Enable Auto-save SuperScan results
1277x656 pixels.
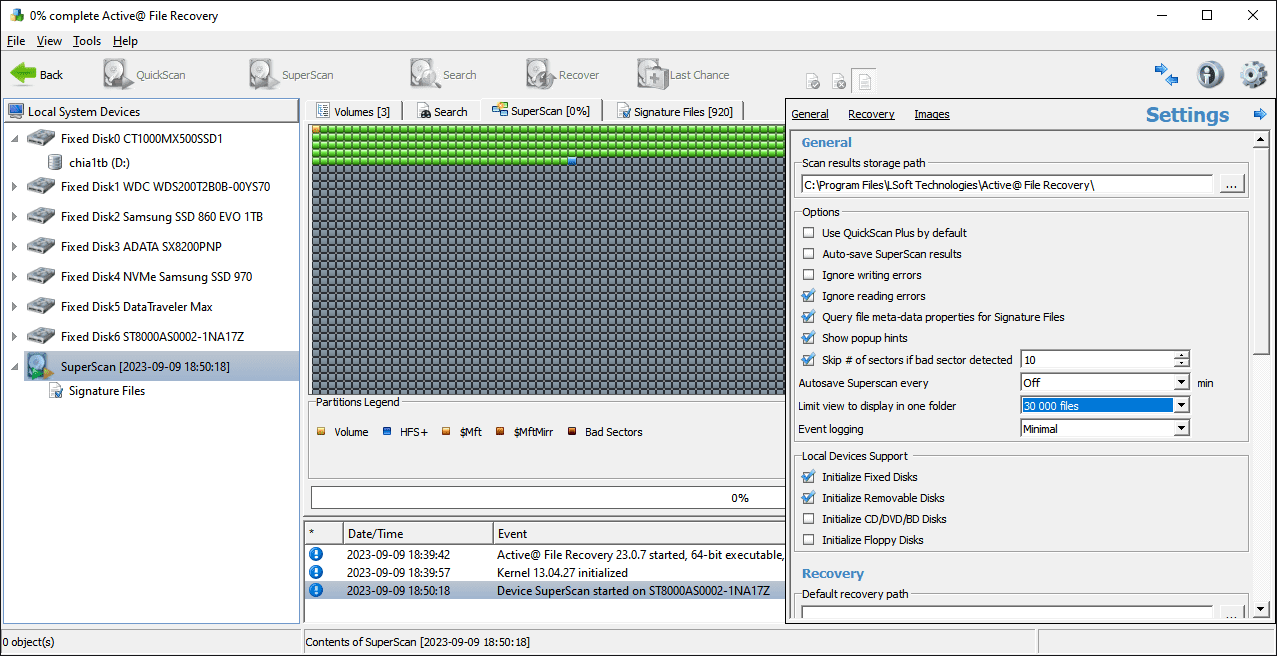[809, 254]
